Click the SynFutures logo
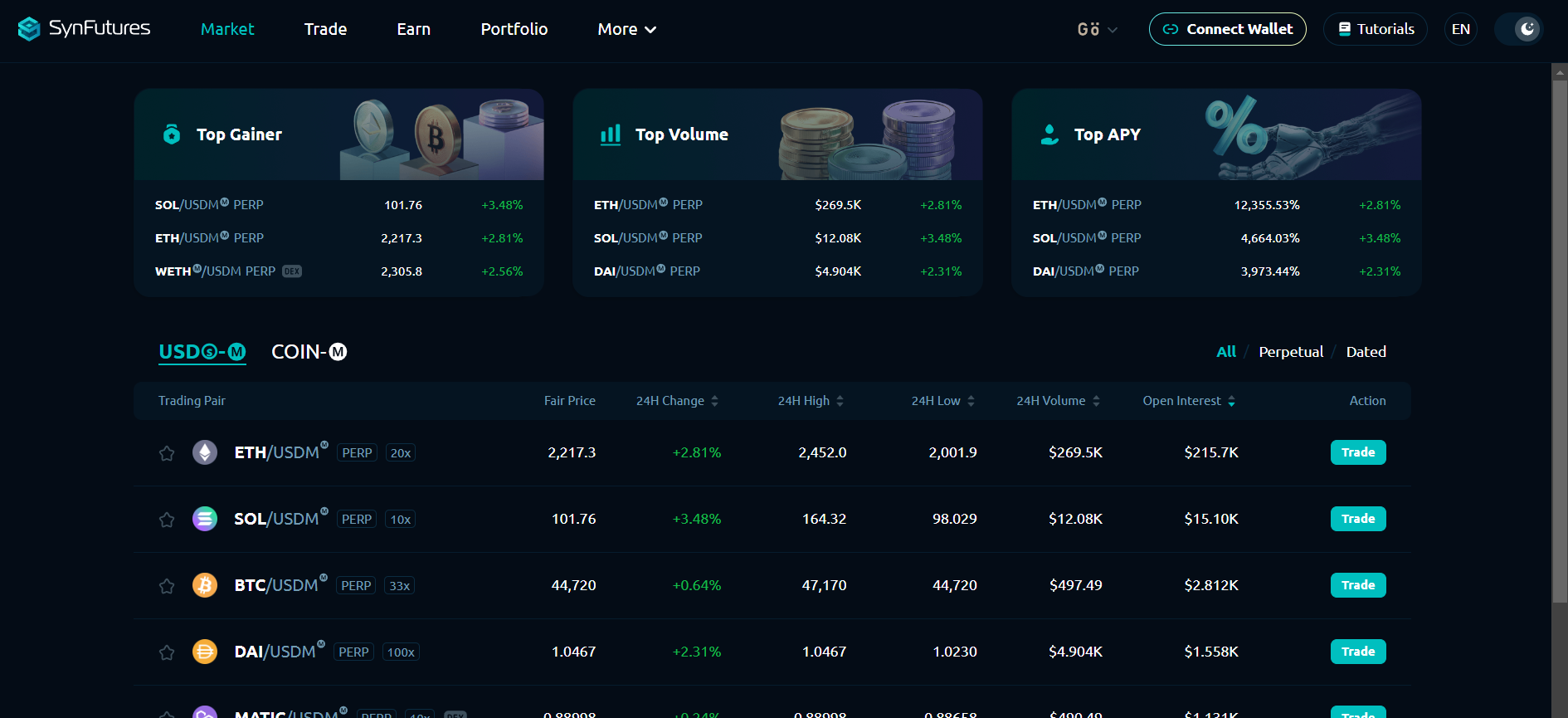1568x718 pixels. (x=84, y=29)
